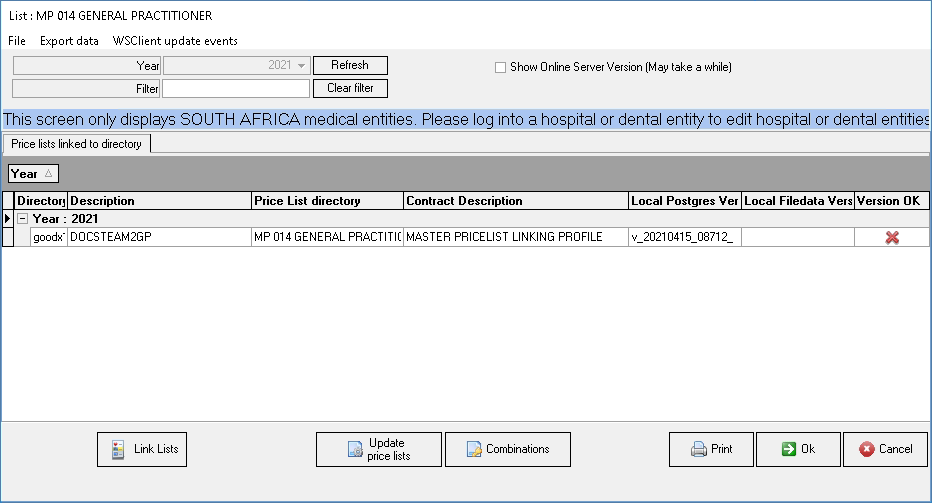The height and width of the screenshot is (503, 932).
Task: Open the File menu
Action: click(17, 40)
